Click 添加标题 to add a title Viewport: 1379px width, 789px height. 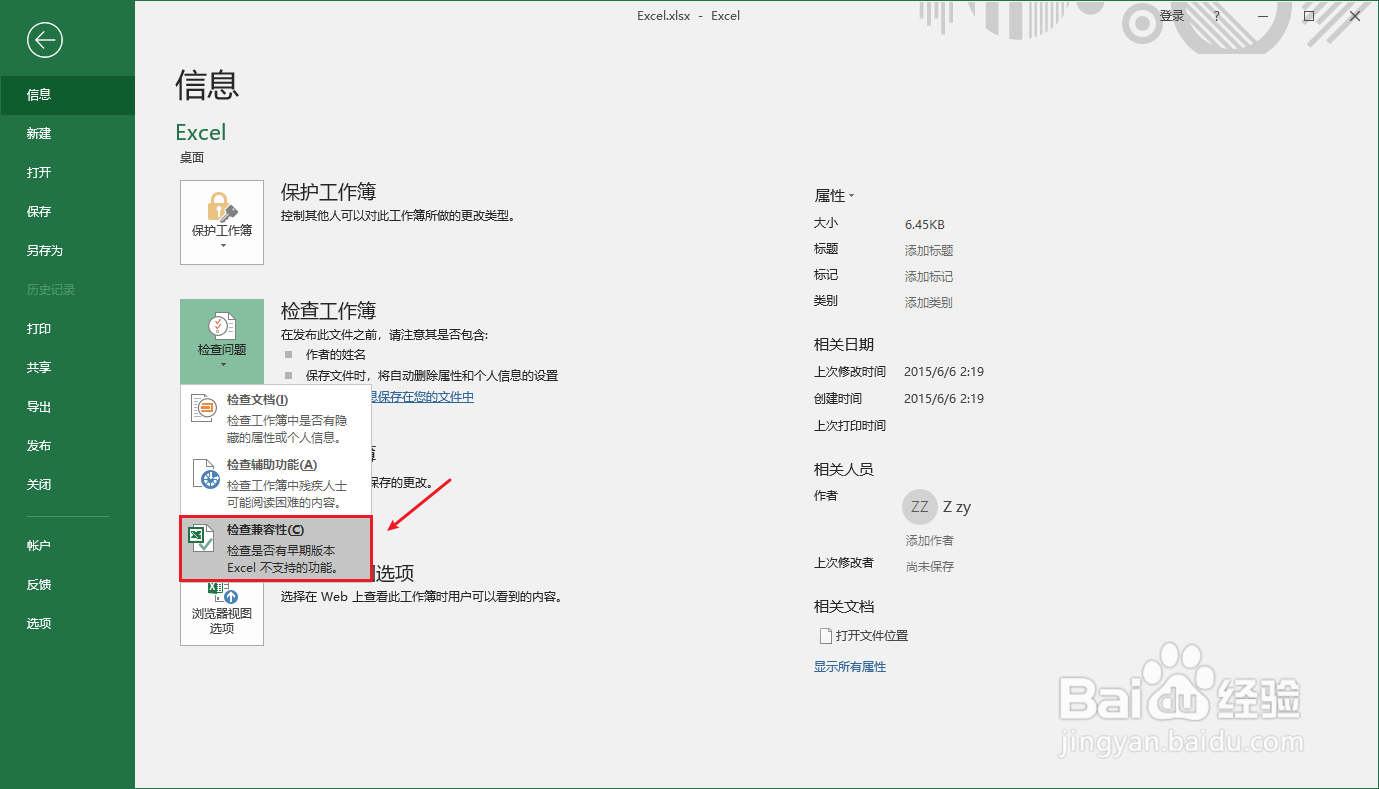coord(929,251)
